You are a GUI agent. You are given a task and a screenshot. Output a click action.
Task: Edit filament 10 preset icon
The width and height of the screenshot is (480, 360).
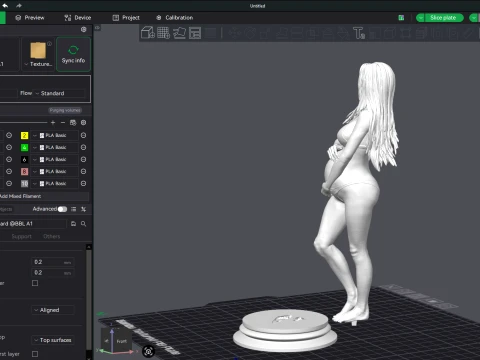[83, 183]
